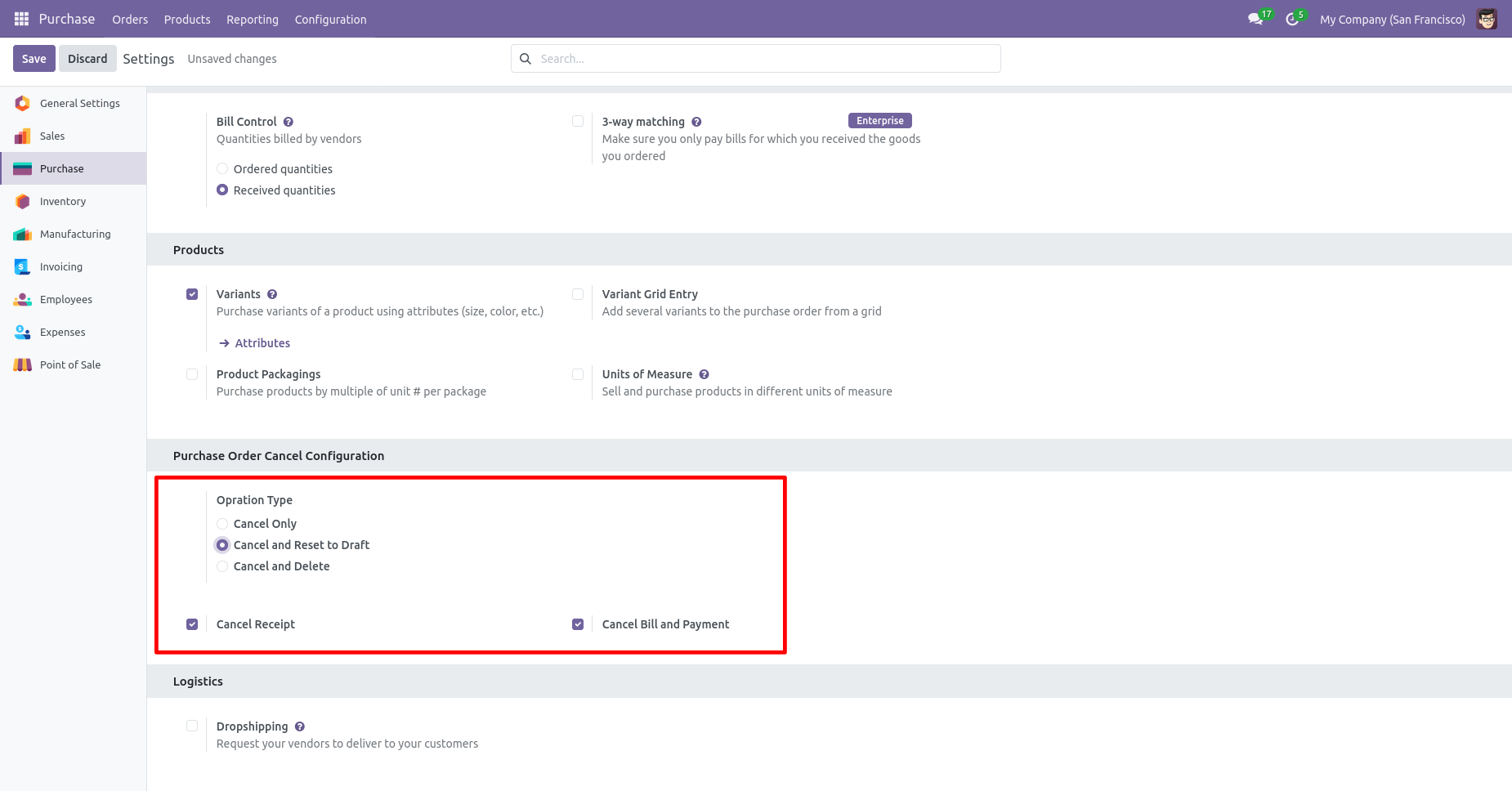1512x791 pixels.
Task: Enable the Variant Grid Entry checkbox
Action: tap(578, 294)
